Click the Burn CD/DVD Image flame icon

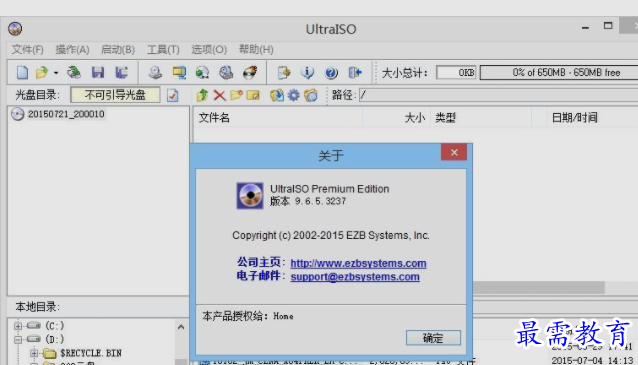click(250, 73)
